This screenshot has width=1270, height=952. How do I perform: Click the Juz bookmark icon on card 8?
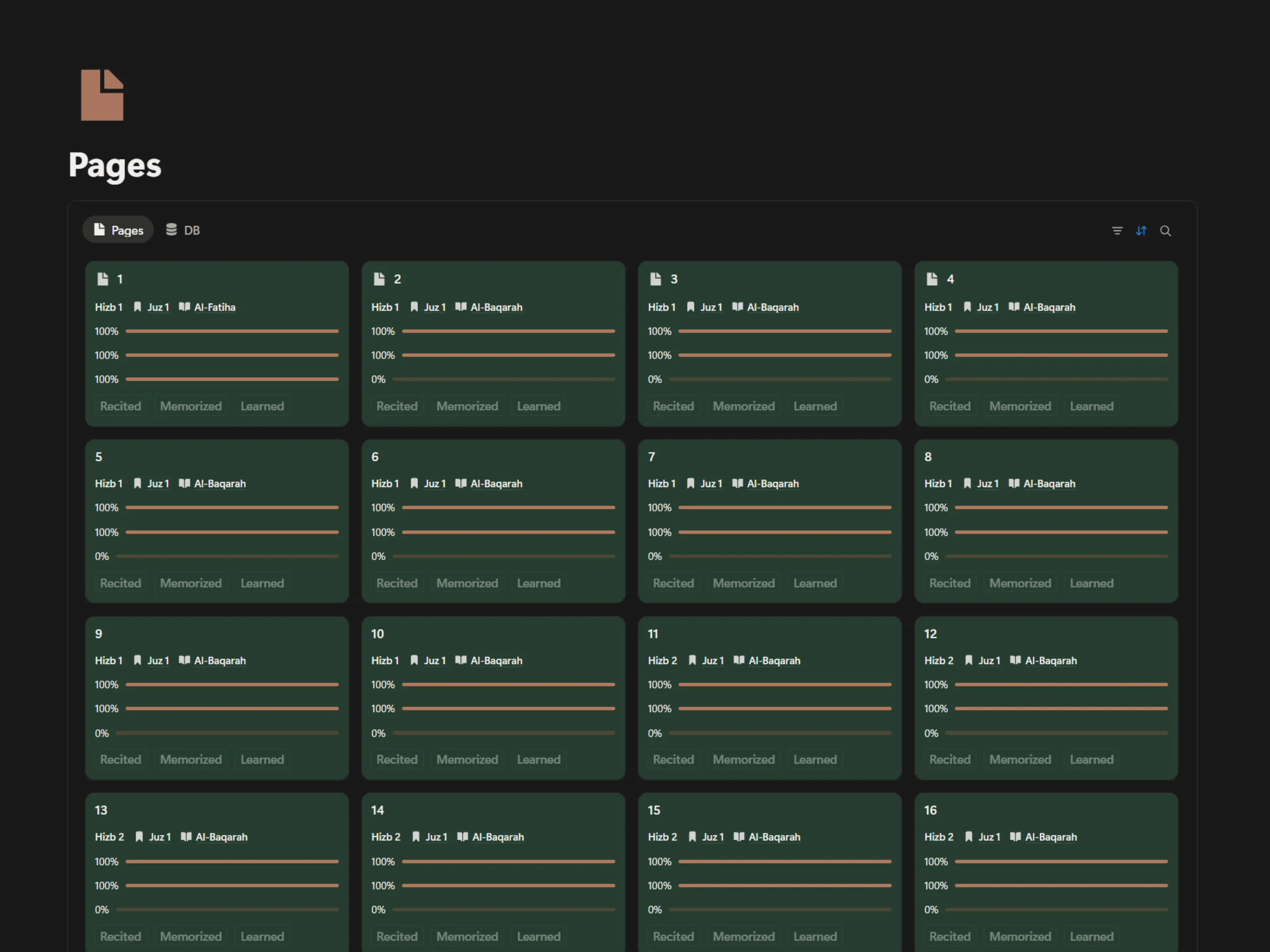(x=967, y=483)
